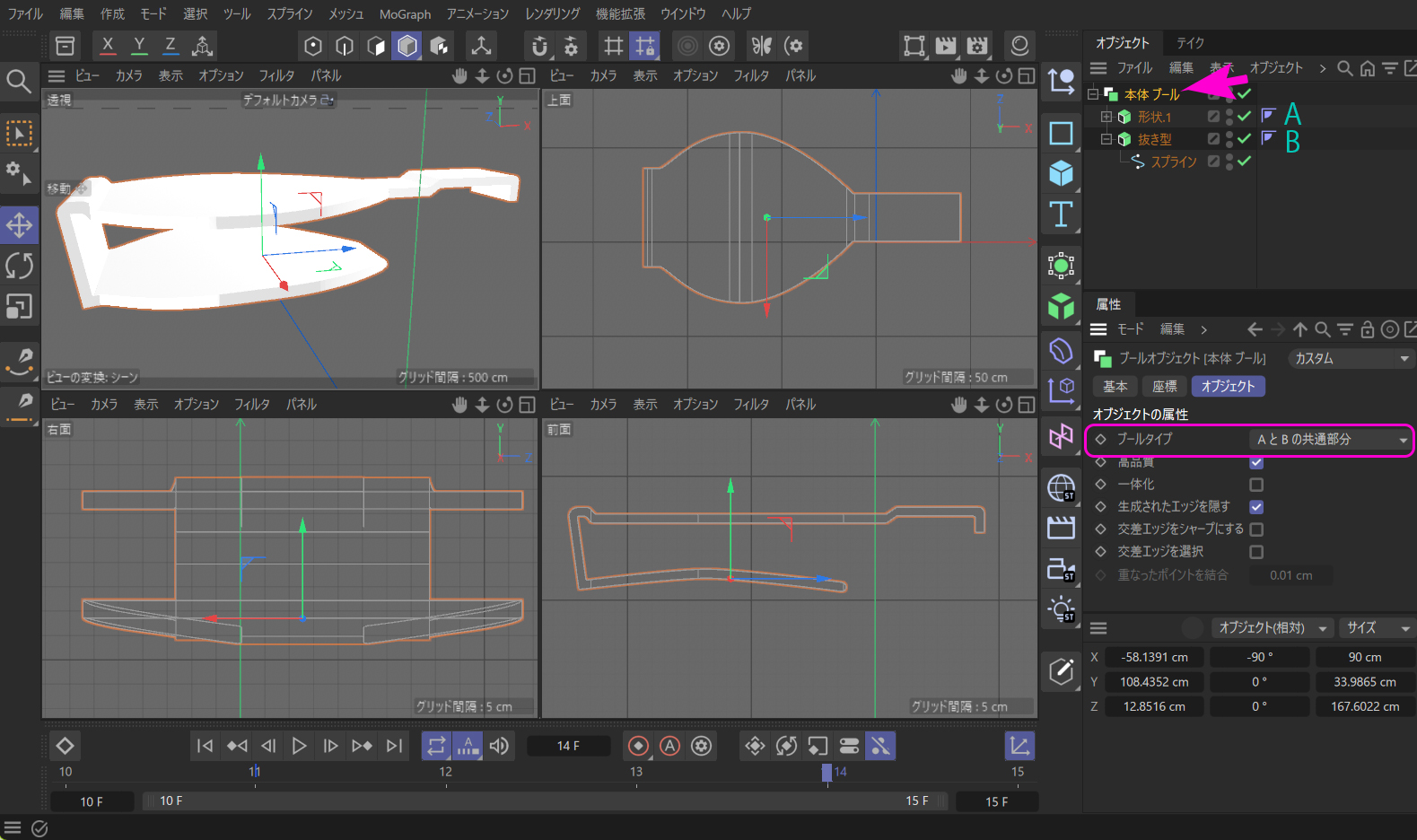Click the Text spline tool icon

pyautogui.click(x=1061, y=214)
